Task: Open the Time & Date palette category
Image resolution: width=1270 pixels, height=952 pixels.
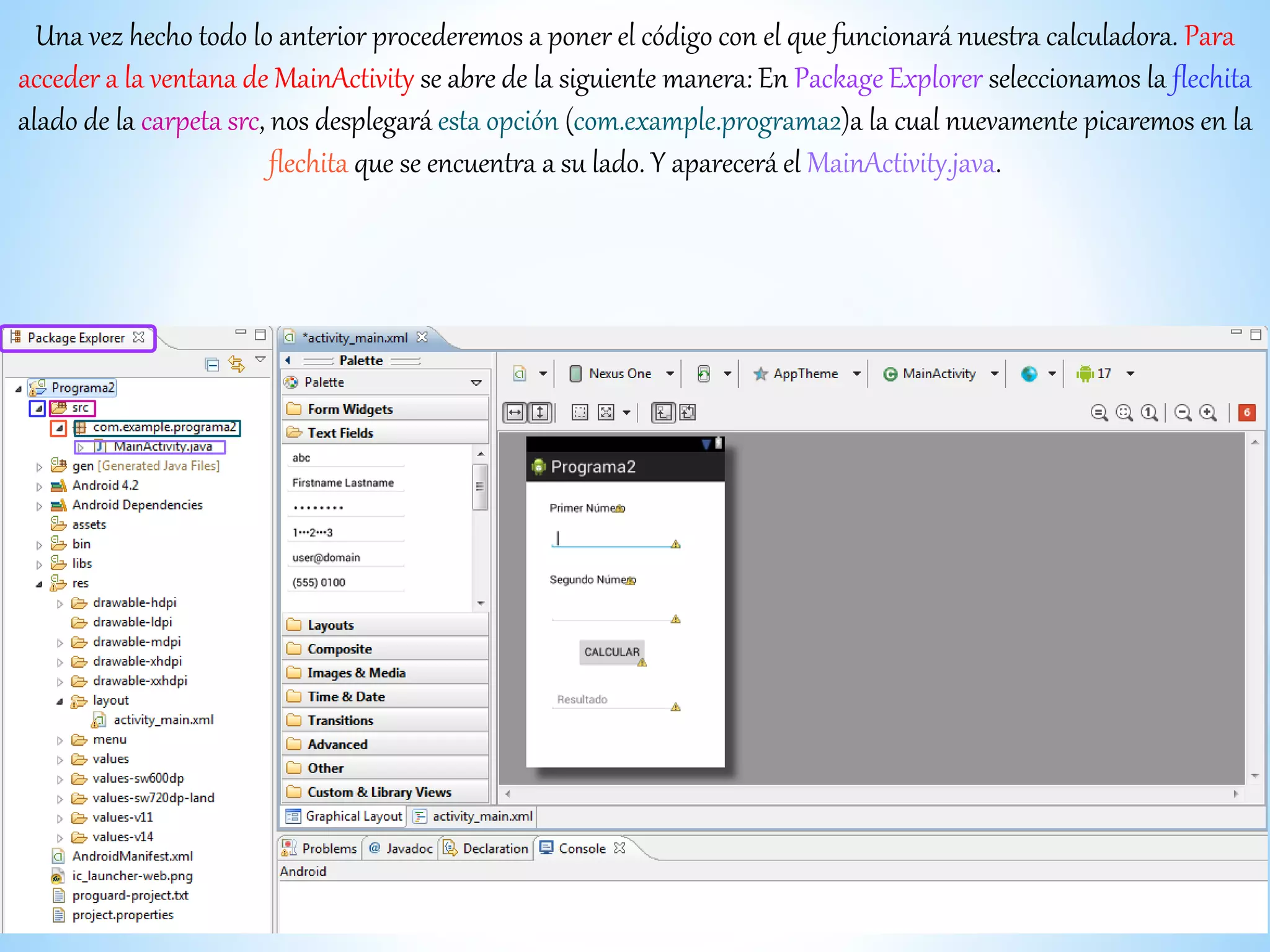Action: click(385, 697)
